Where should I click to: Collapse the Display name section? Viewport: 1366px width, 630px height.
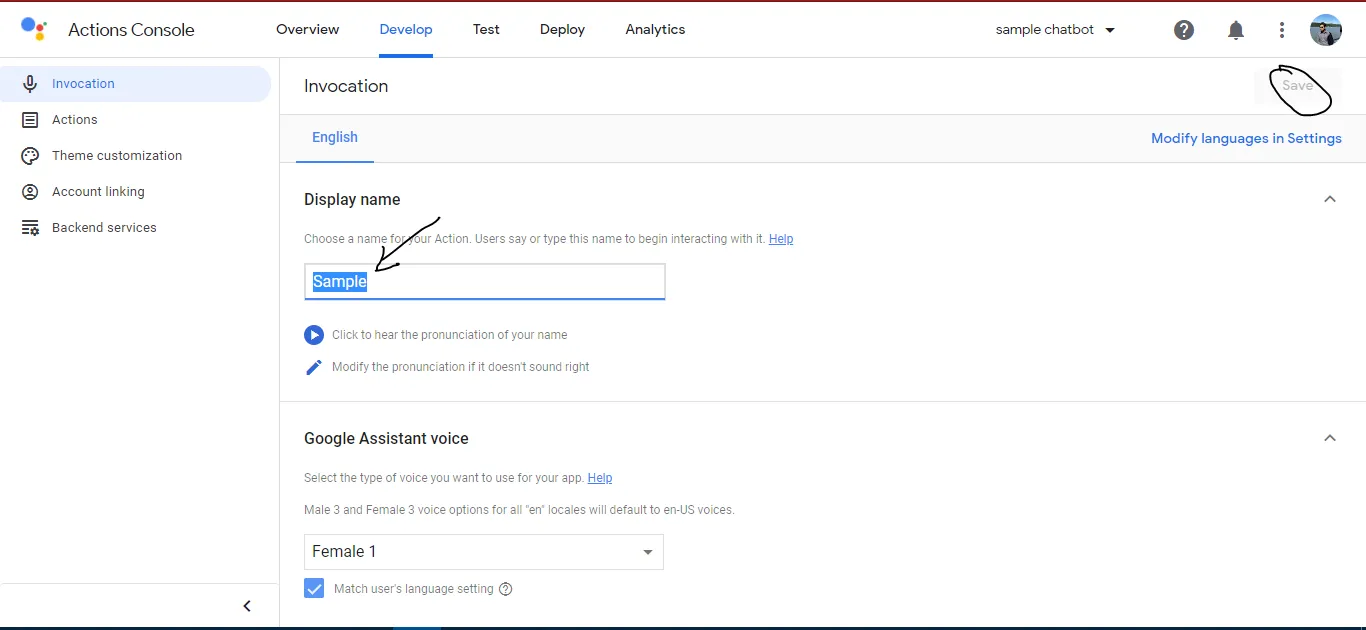pyautogui.click(x=1330, y=199)
